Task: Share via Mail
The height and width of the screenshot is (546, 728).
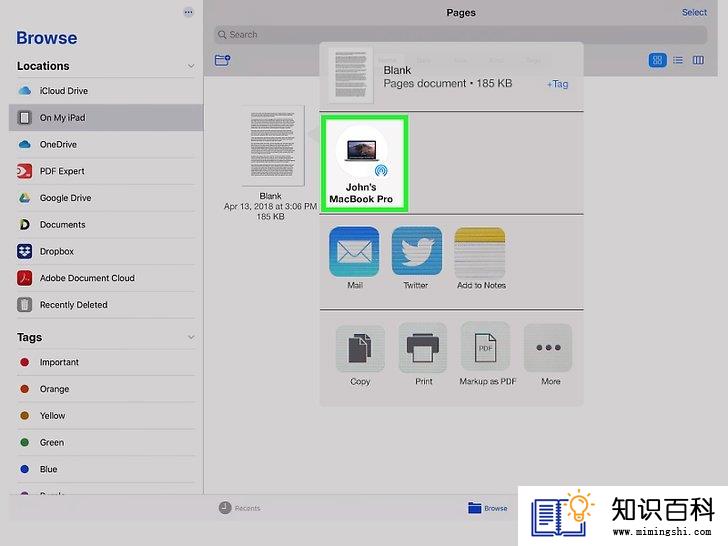Action: pos(354,251)
